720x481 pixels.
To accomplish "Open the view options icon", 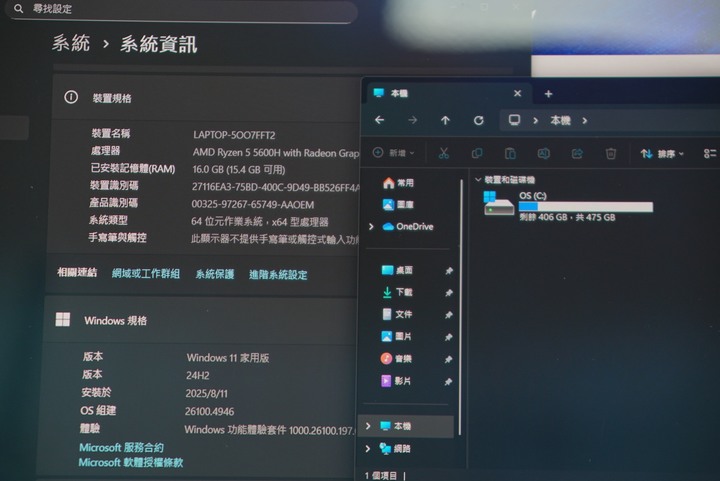I will (x=709, y=154).
